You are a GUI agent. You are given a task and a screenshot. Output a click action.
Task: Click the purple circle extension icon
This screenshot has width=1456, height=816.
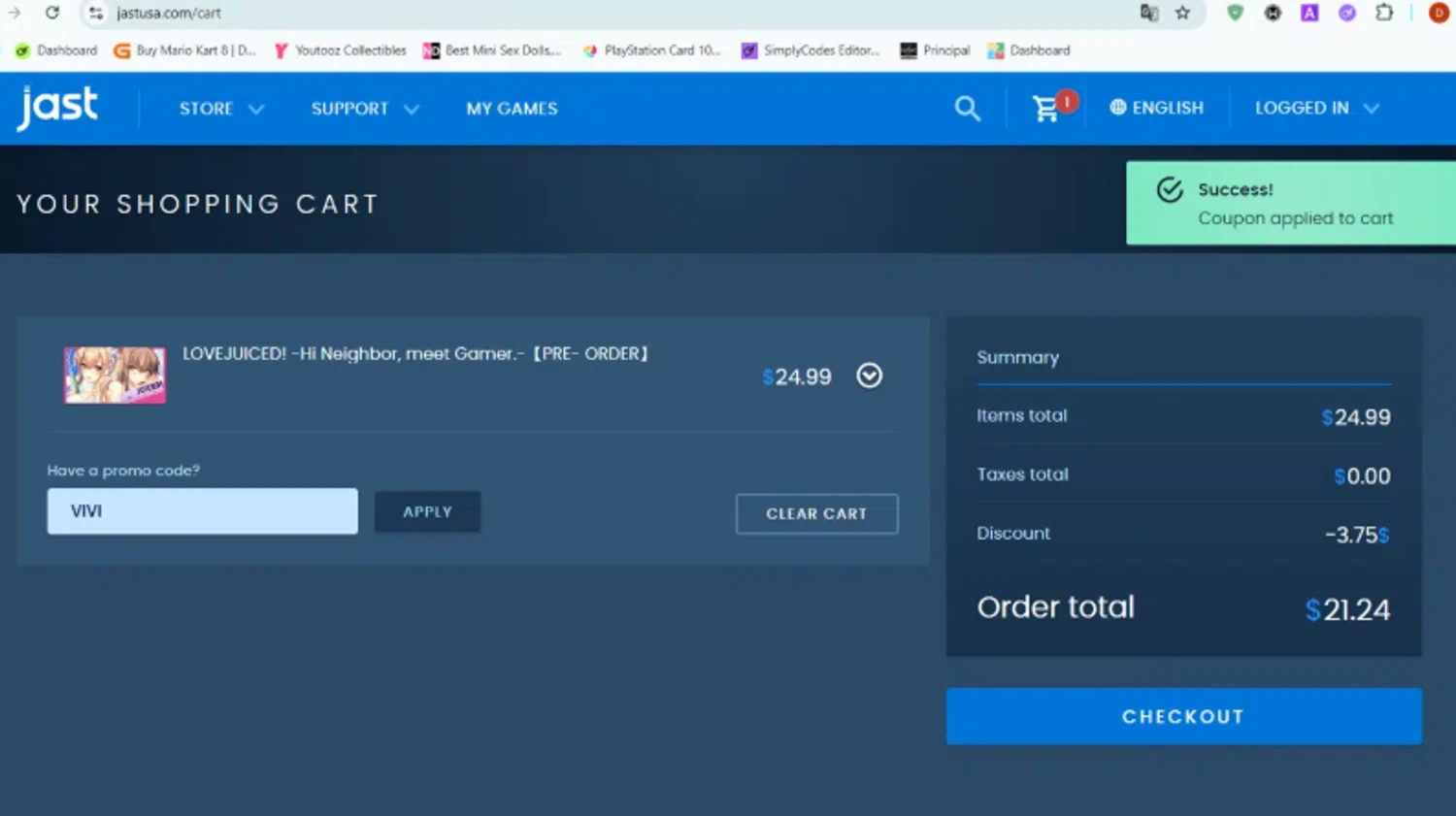click(x=1347, y=13)
